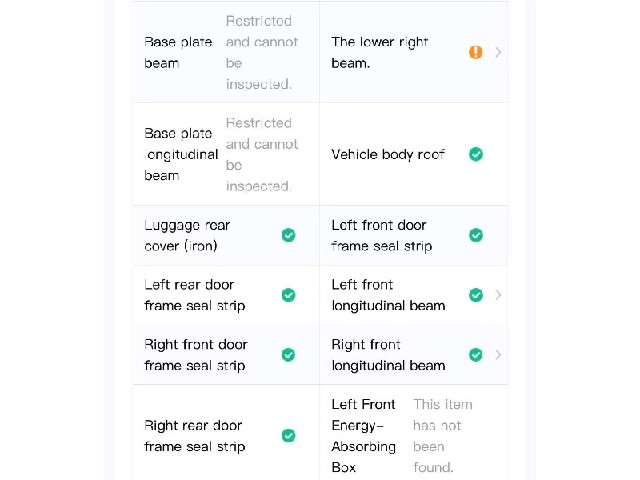Click 'This item has not been found.' text
The image size is (640, 480).
(443, 436)
